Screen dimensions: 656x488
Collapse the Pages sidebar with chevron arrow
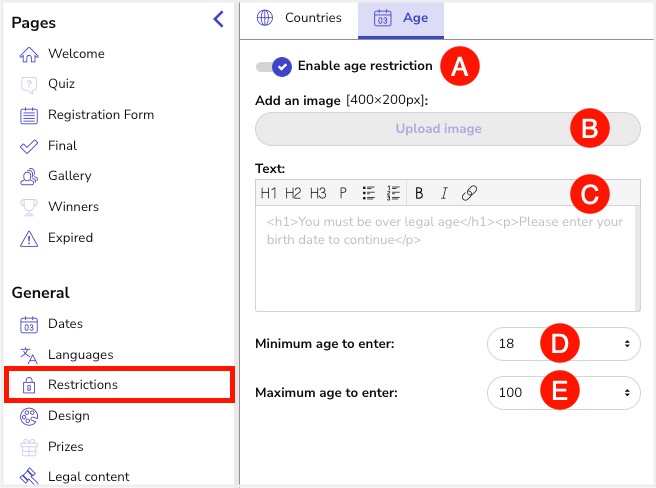219,19
